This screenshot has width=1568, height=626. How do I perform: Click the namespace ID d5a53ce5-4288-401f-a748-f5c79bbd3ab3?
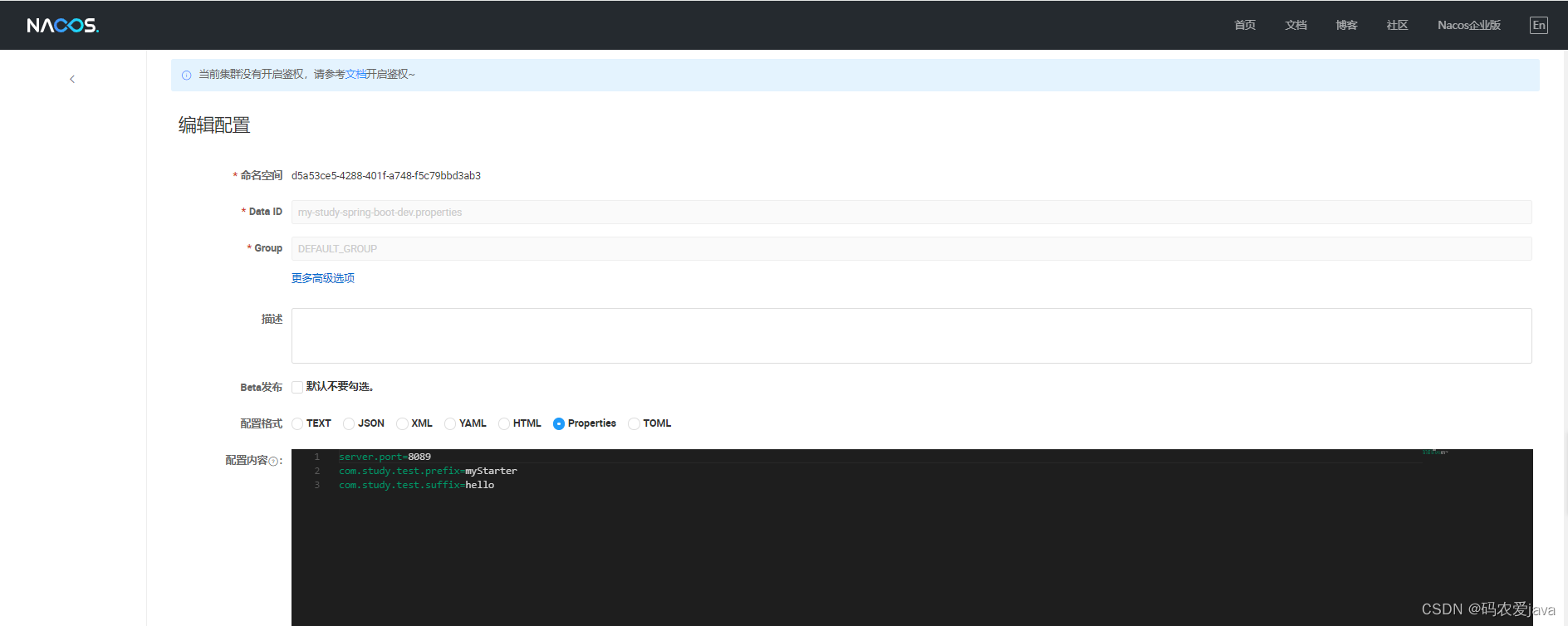coord(386,175)
